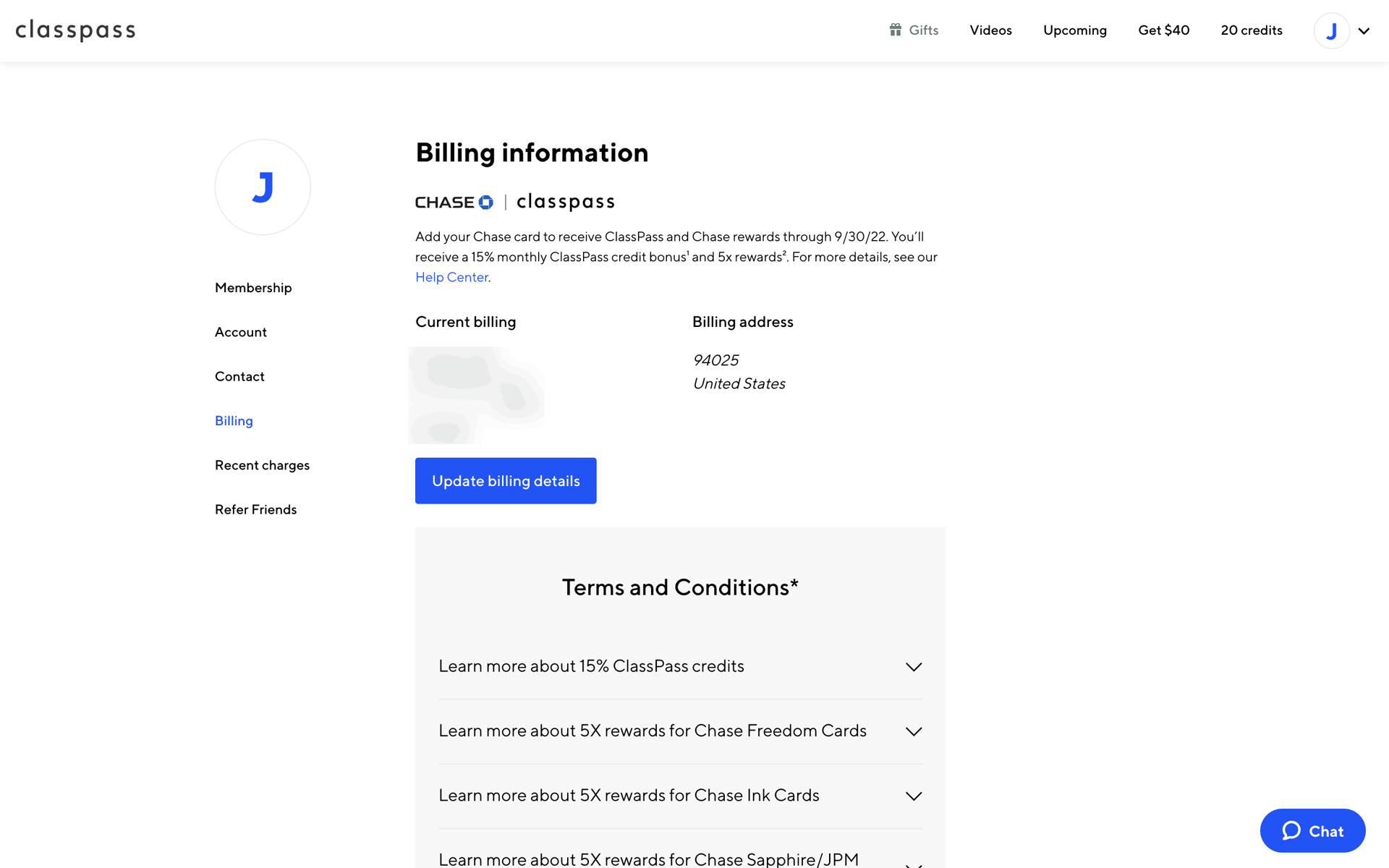Viewport: 1389px width, 868px height.
Task: Click the Chase logo in billing section
Action: tap(454, 203)
